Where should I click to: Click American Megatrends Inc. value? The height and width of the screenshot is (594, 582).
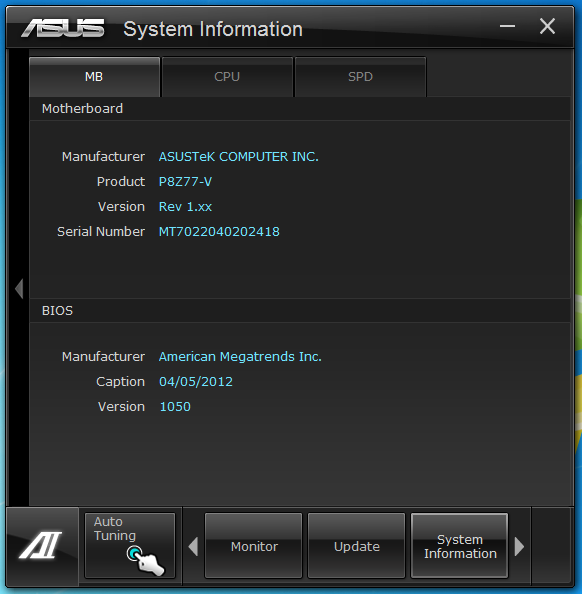pos(240,356)
